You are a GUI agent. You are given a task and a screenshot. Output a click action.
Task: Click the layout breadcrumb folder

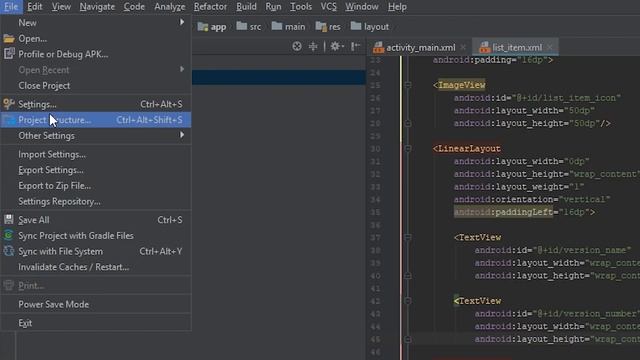point(369,27)
